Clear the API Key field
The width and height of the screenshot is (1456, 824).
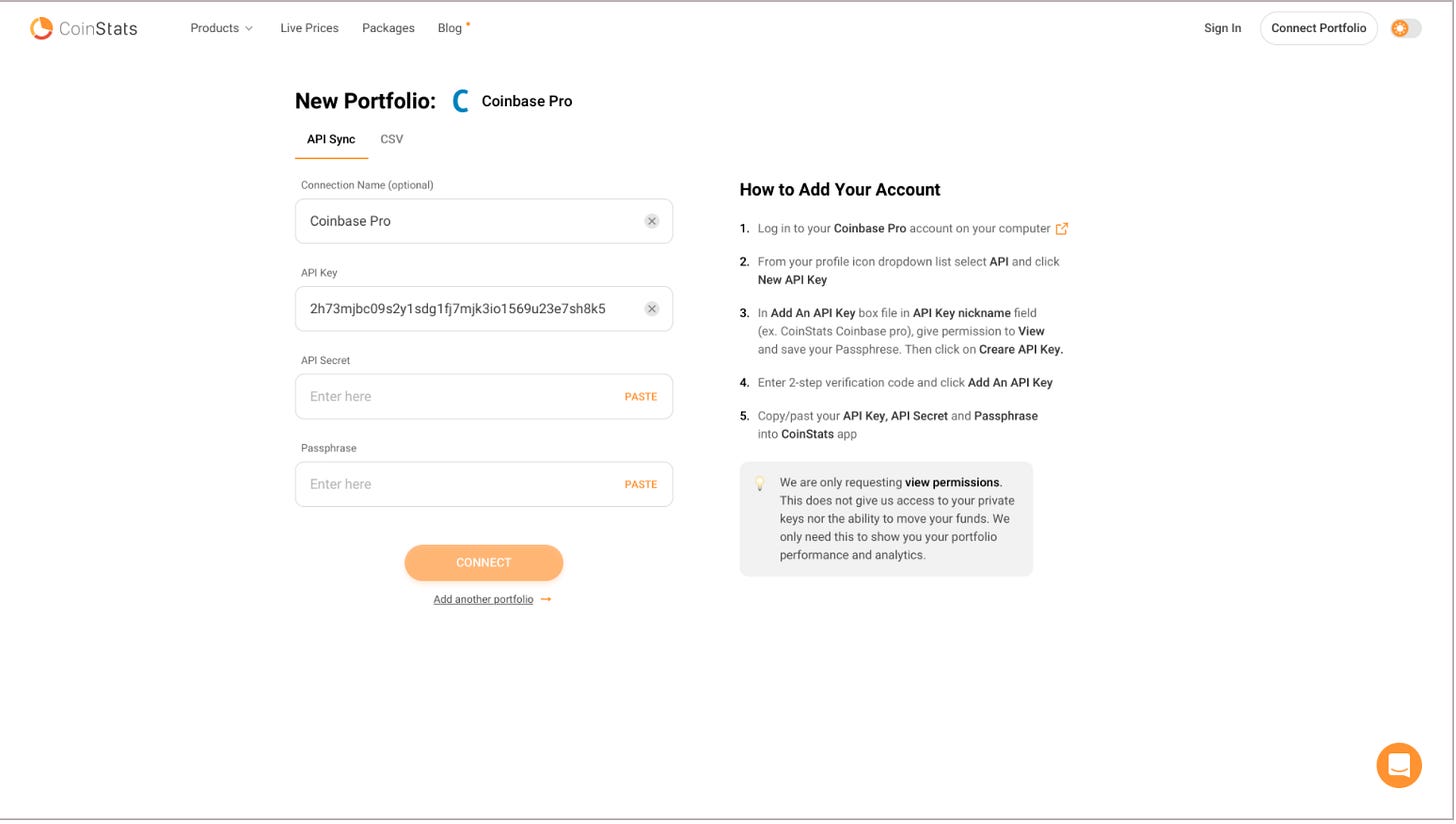click(652, 309)
